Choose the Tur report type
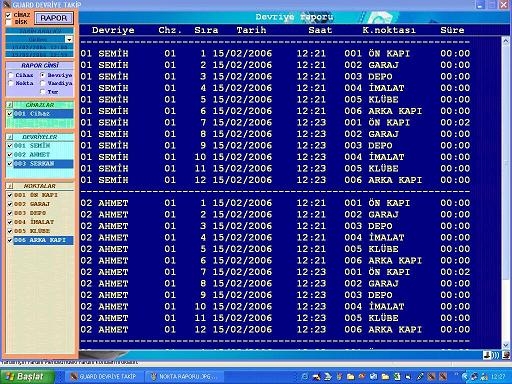Viewport: 512px width, 384px height. (x=43, y=92)
